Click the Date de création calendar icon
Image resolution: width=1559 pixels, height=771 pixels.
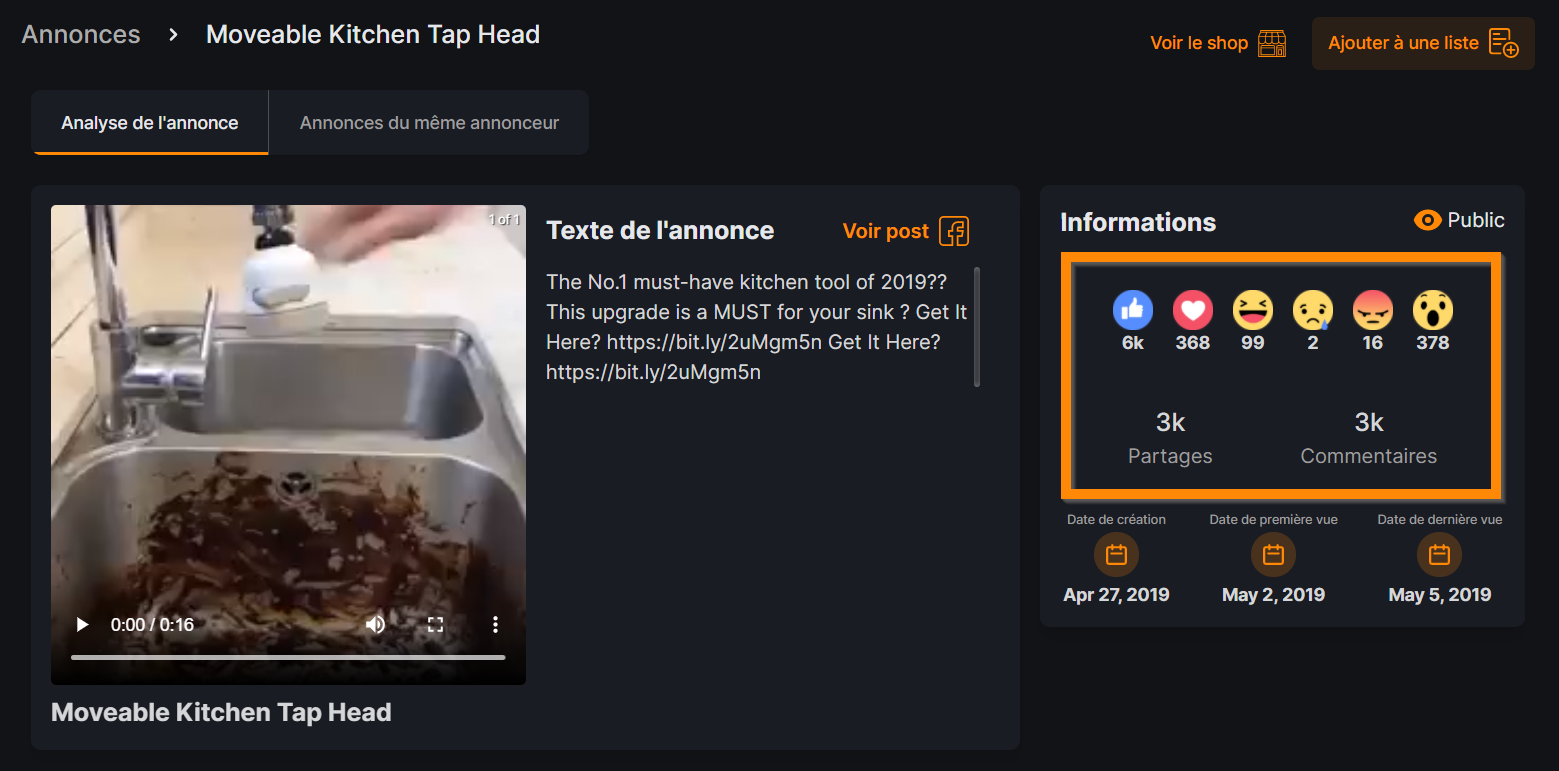(1116, 554)
